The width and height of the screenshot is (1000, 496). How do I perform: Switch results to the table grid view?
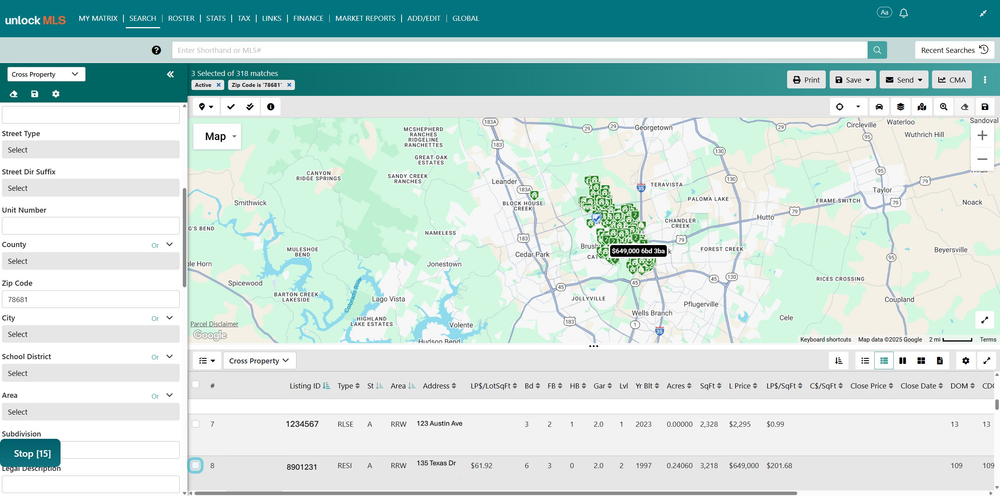click(x=883, y=361)
